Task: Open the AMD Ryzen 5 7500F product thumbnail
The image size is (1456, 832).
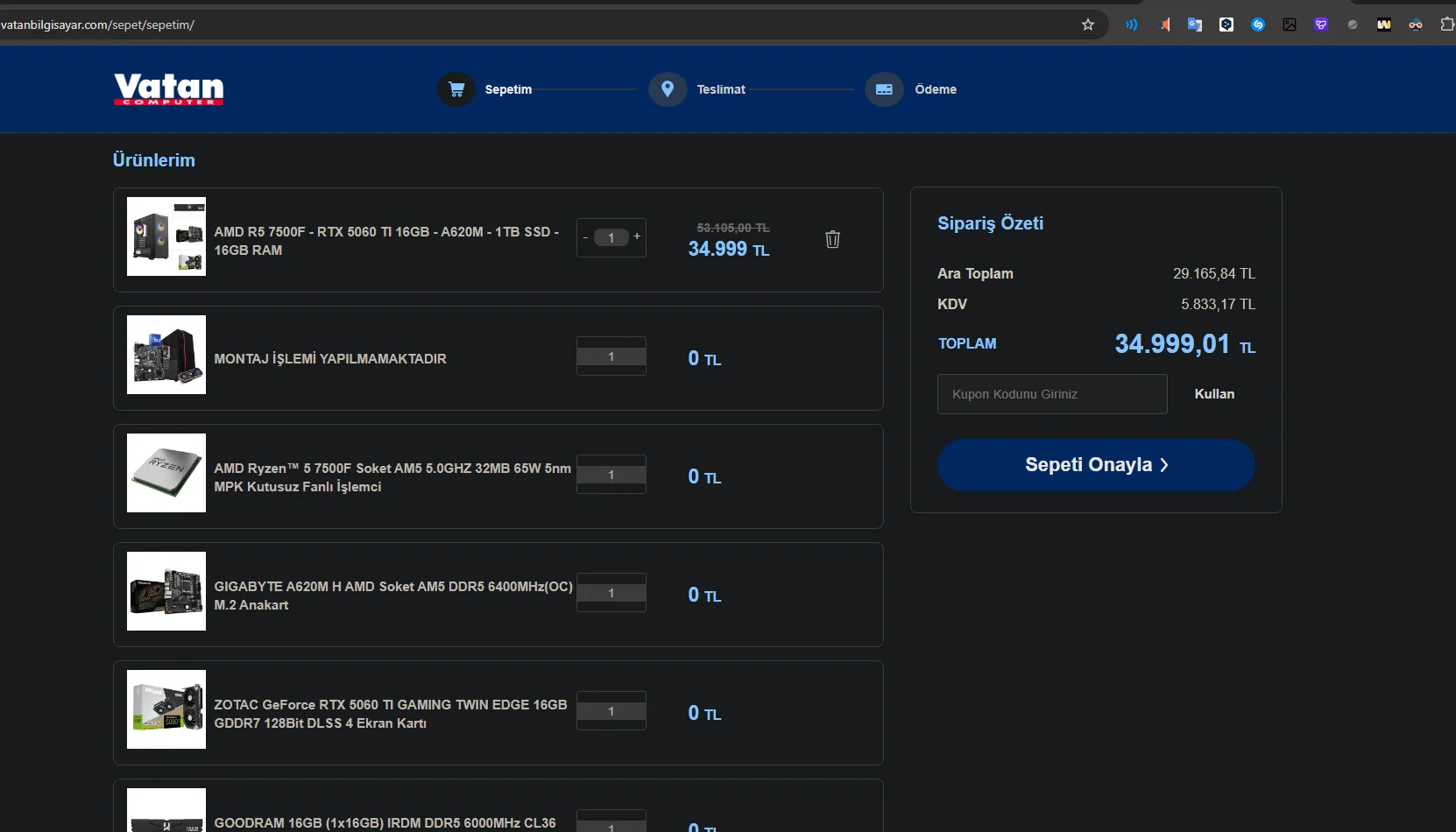Action: pyautogui.click(x=166, y=473)
